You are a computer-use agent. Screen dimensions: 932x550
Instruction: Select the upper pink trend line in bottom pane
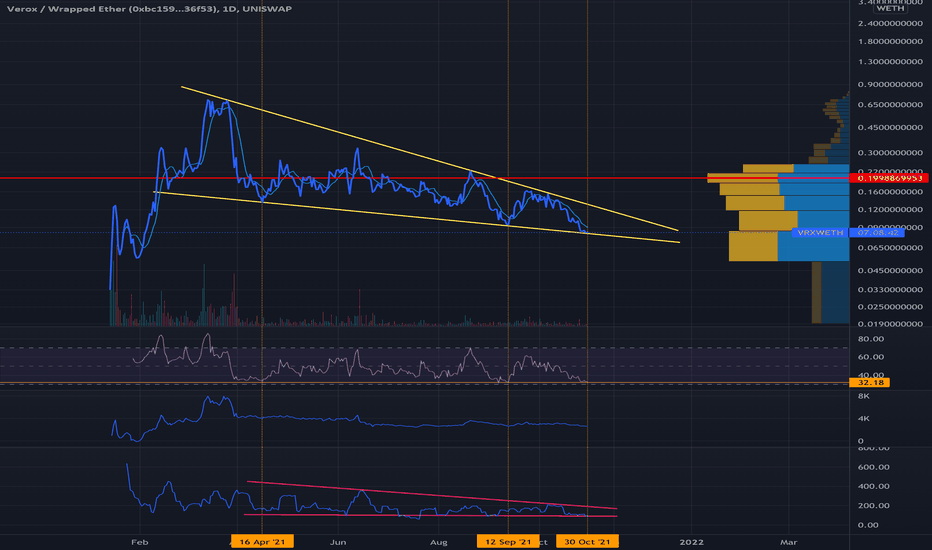(432, 495)
